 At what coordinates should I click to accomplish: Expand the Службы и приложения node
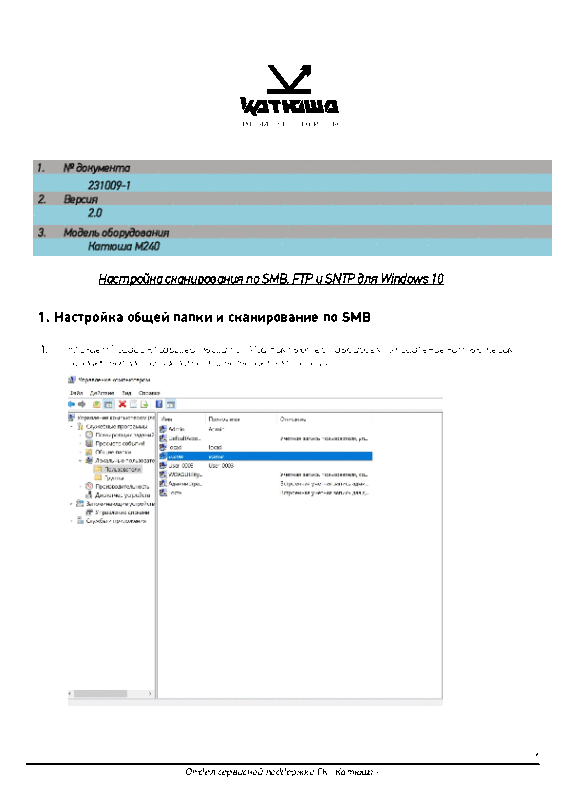[x=71, y=521]
